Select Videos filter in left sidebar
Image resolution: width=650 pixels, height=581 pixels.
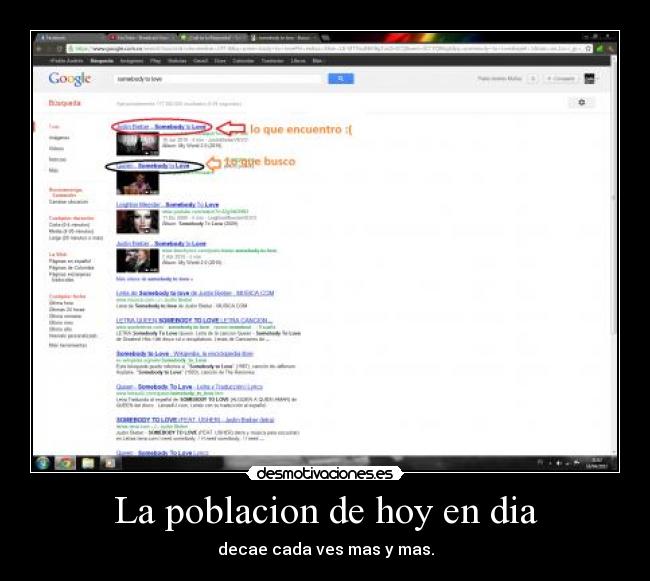click(56, 148)
